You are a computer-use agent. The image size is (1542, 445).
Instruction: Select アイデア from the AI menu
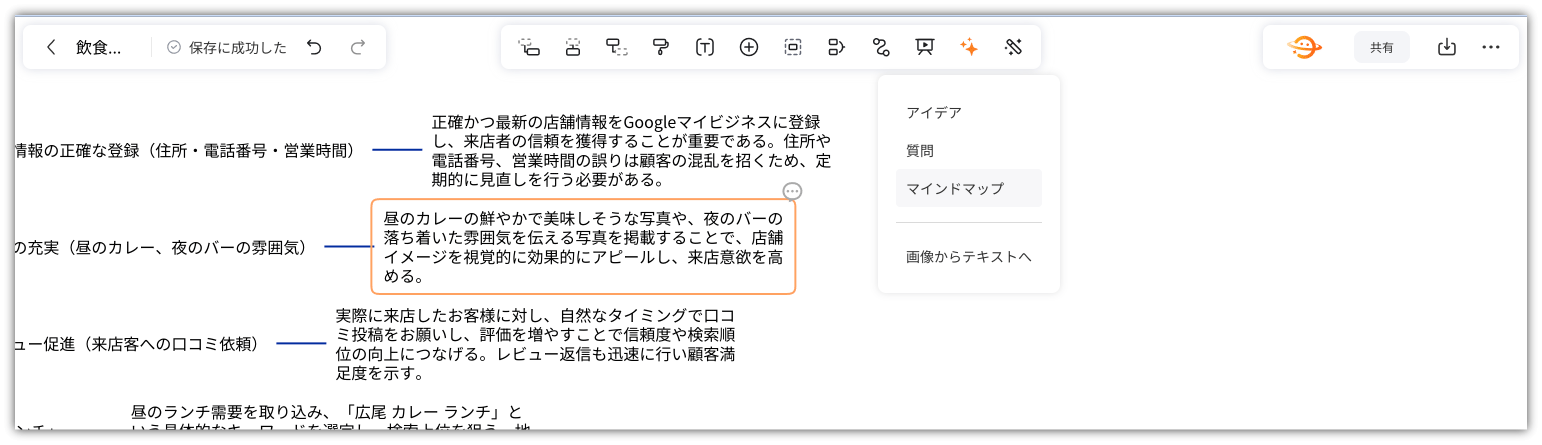point(934,113)
